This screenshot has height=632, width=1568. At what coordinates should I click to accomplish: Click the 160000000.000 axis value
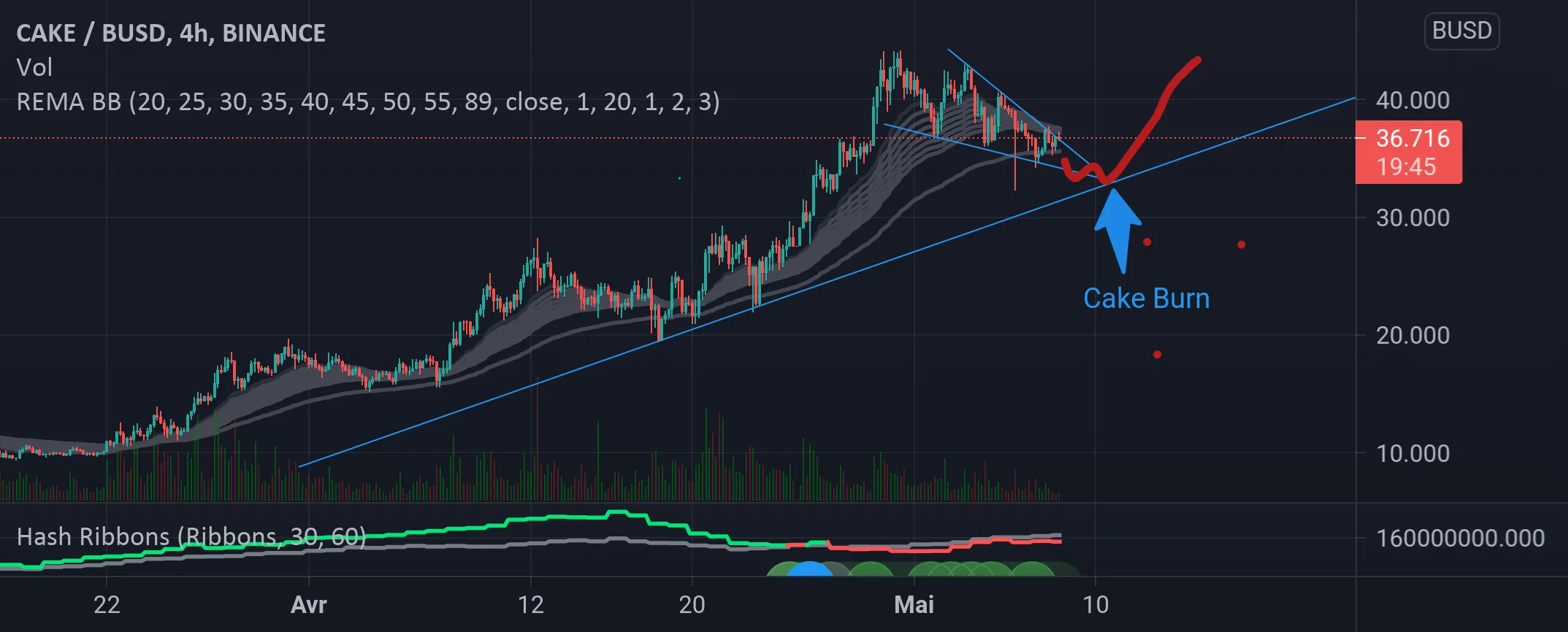point(1460,539)
